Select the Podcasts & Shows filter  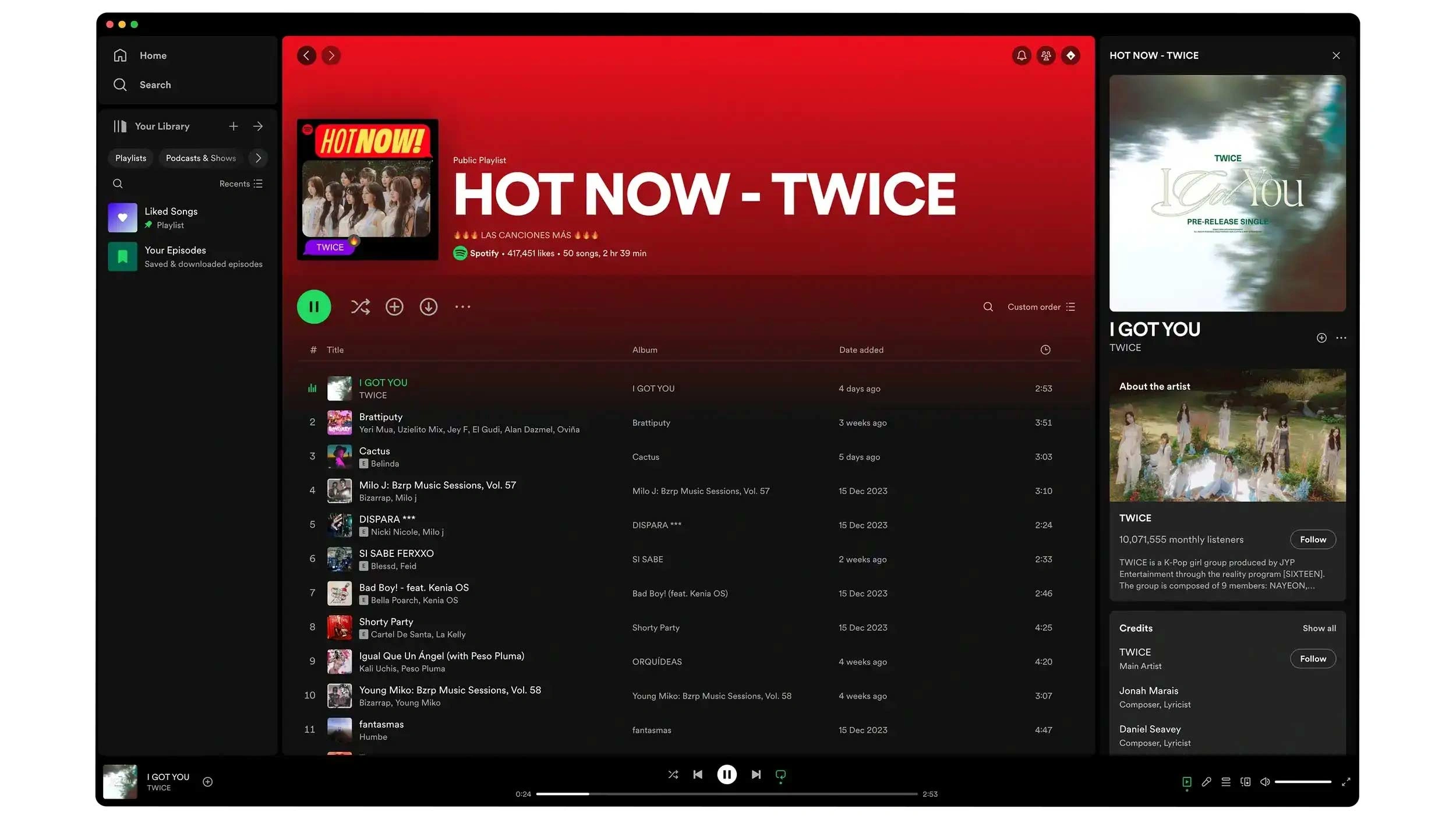[200, 158]
